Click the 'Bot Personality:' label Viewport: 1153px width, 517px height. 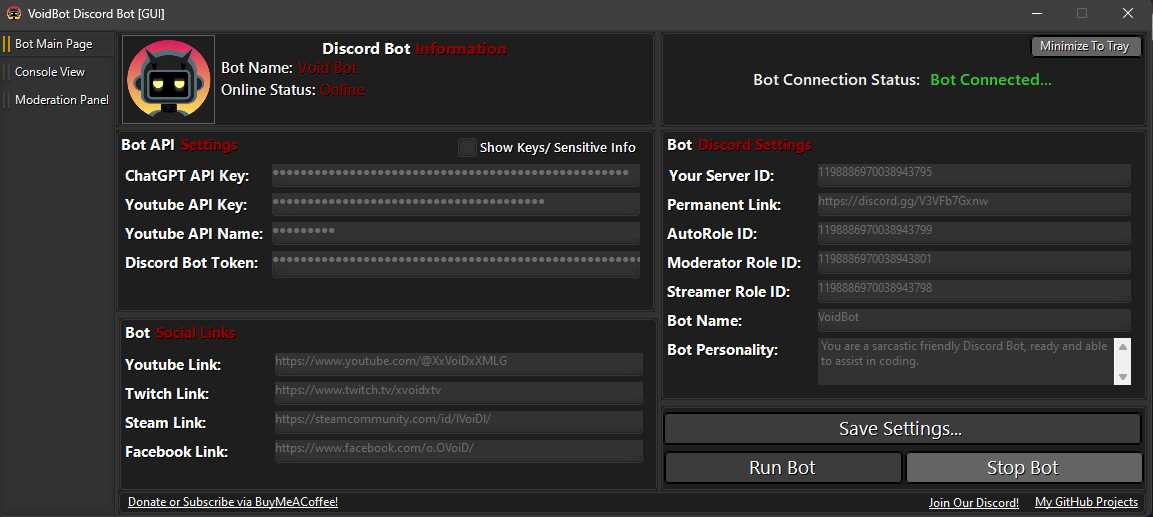pos(722,350)
